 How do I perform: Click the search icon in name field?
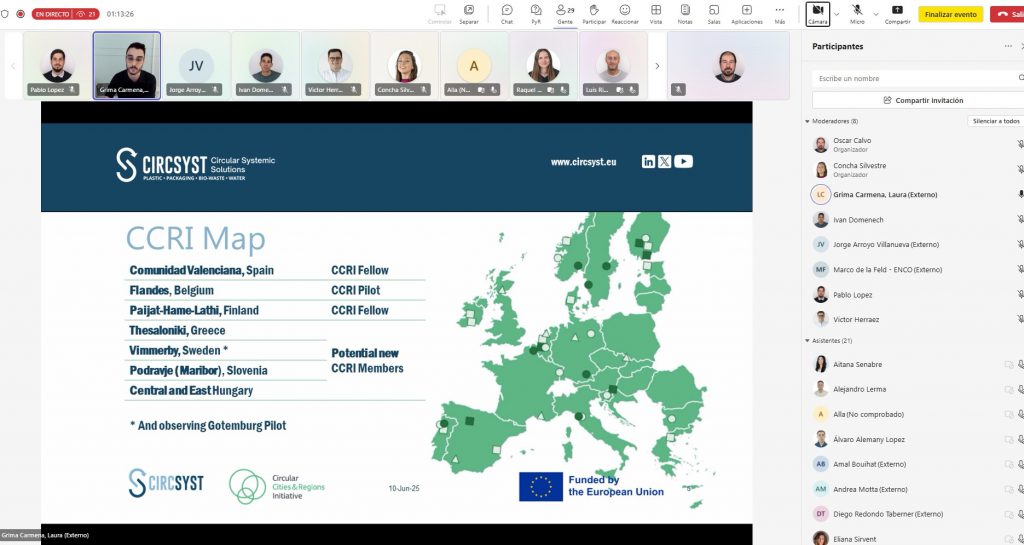(1021, 78)
